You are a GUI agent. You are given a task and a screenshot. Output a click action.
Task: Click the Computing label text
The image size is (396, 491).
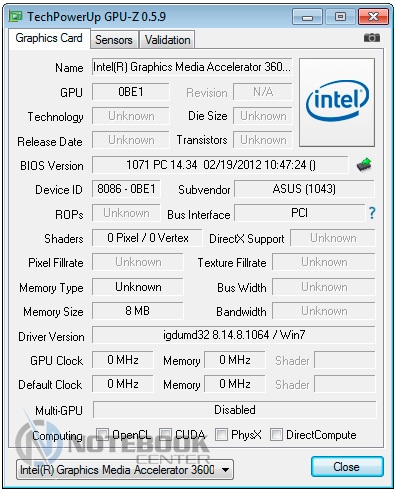tap(57, 436)
